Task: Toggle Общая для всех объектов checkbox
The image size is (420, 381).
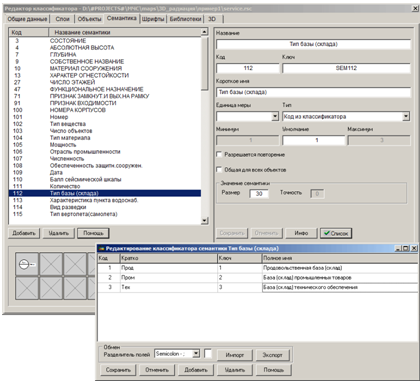Action: (x=219, y=170)
